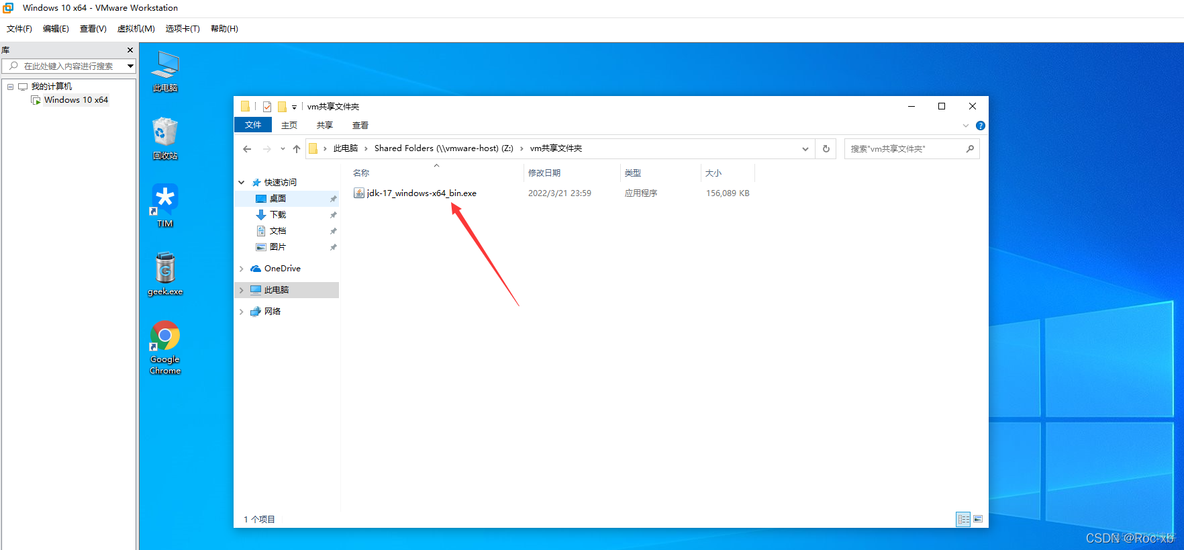Click the Explorer back arrow

pos(247,149)
